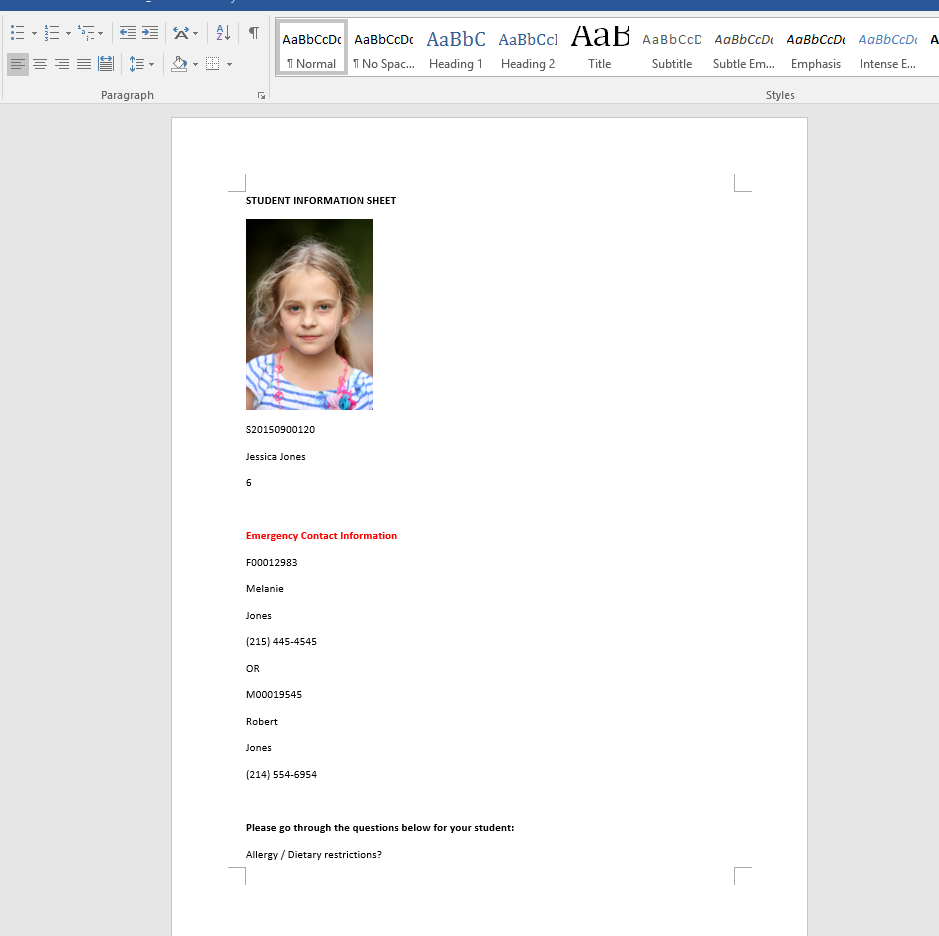
Task: Click student ID S20150900120
Action: tap(280, 429)
